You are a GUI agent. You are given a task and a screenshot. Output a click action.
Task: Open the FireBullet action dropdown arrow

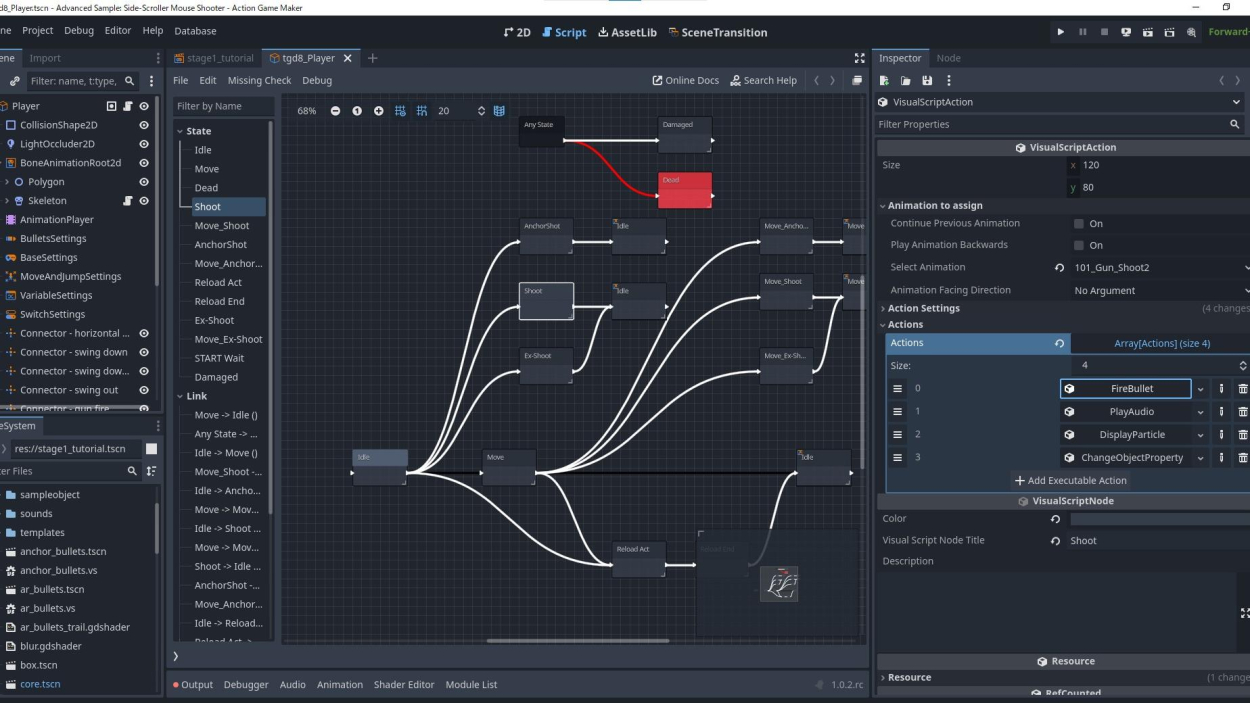(x=1200, y=389)
